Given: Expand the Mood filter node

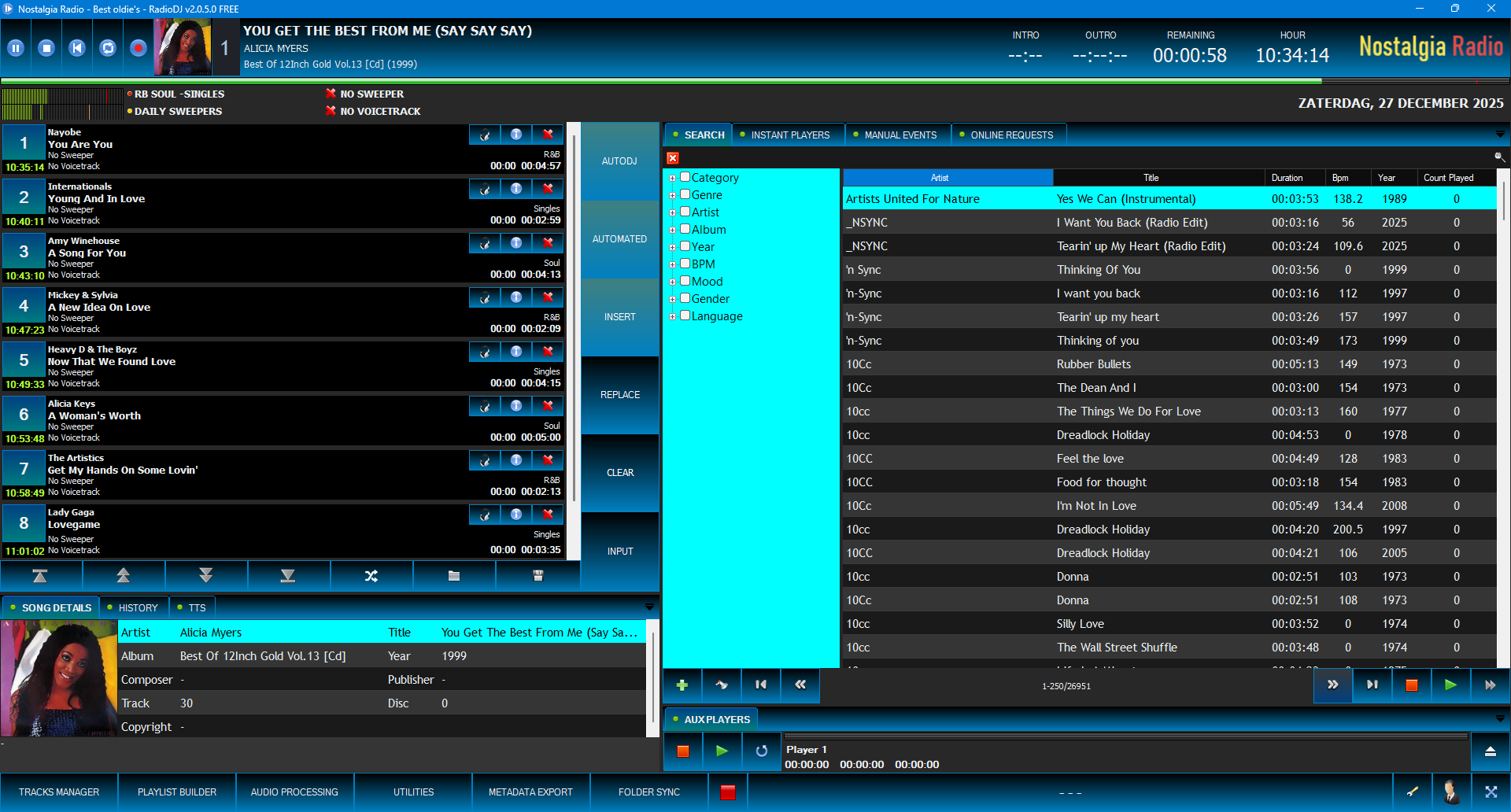Looking at the screenshot, I should 673,281.
